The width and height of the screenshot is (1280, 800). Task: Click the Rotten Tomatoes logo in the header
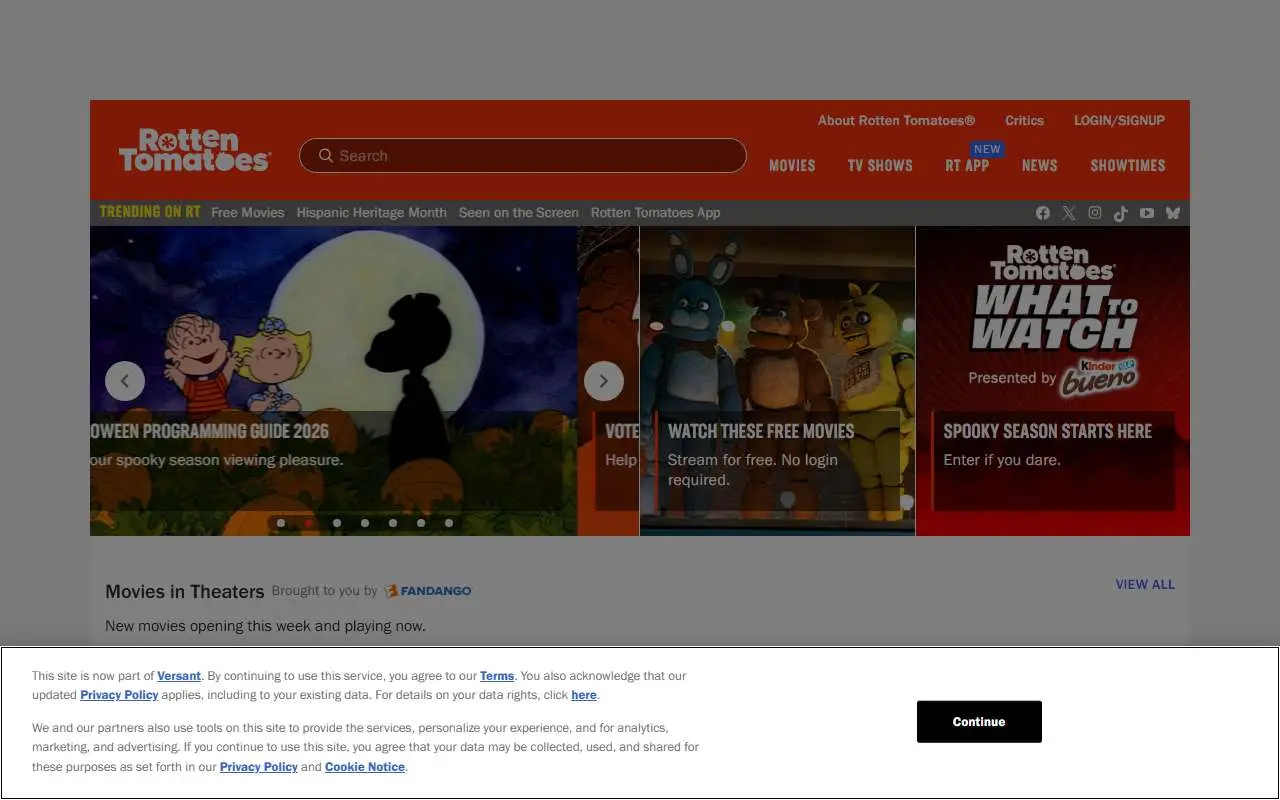click(195, 150)
